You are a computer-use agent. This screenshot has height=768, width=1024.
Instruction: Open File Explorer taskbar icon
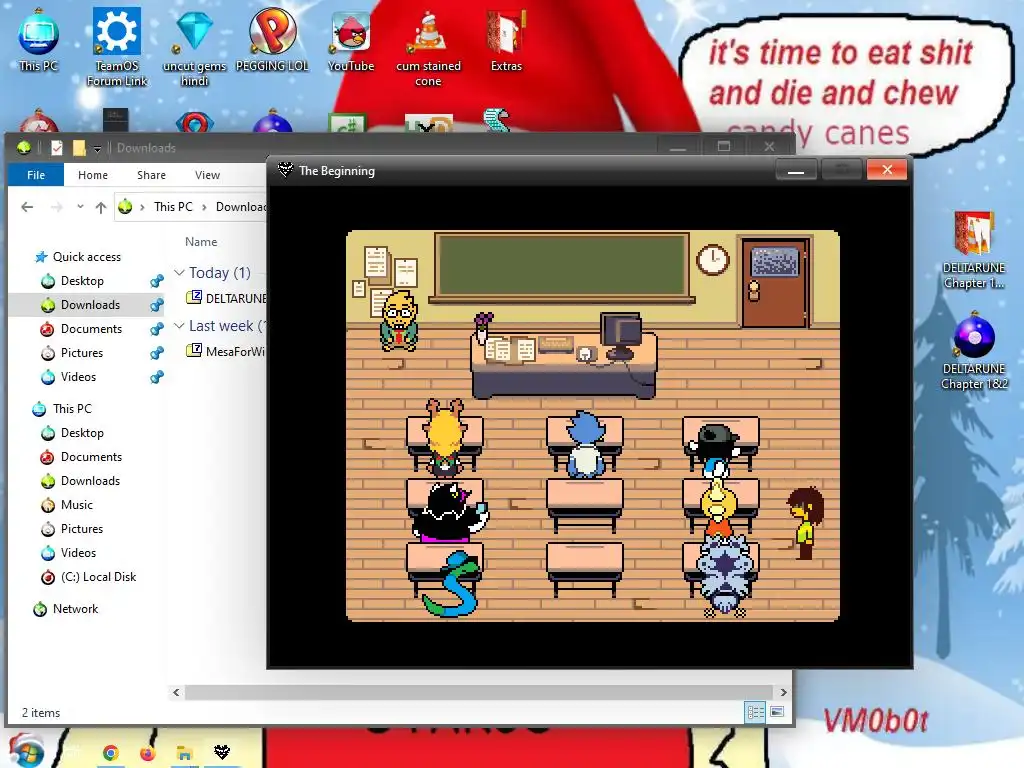click(x=184, y=753)
